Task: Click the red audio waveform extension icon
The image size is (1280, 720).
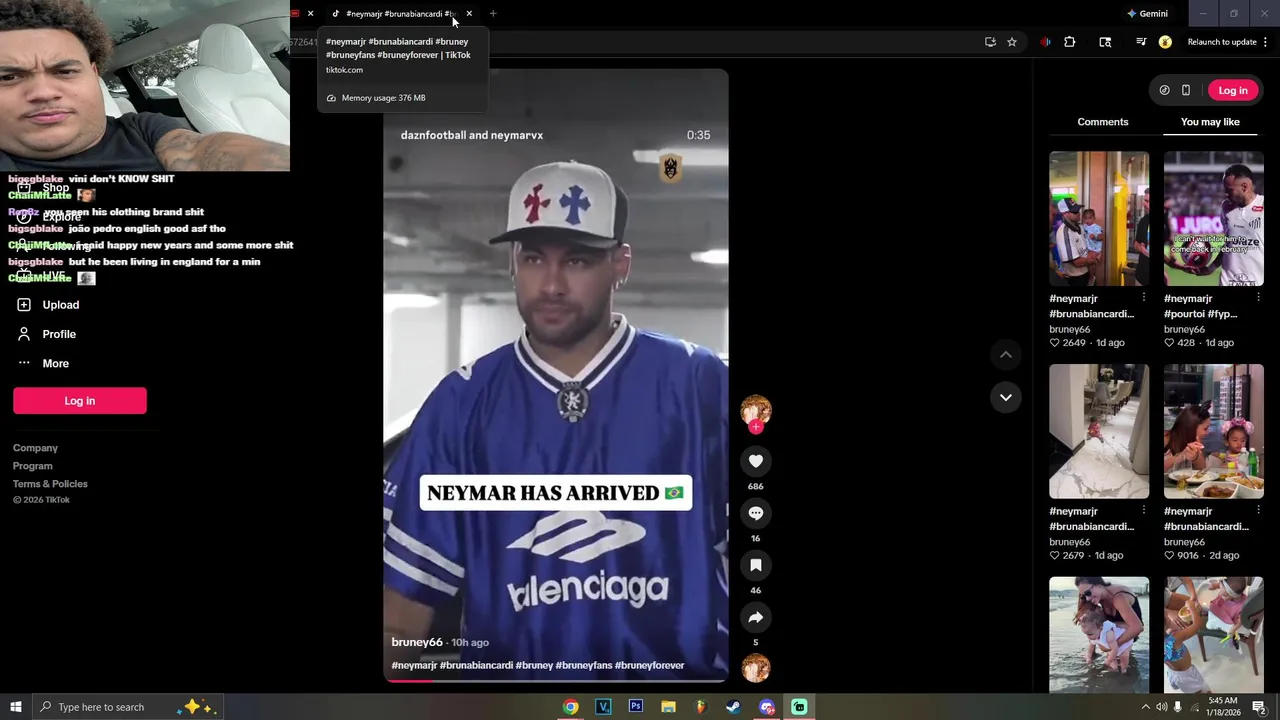Action: (1045, 42)
